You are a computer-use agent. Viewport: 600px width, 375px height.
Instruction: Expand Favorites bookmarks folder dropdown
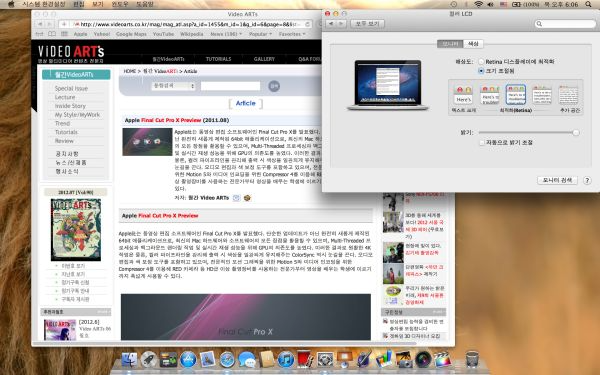tap(292, 34)
